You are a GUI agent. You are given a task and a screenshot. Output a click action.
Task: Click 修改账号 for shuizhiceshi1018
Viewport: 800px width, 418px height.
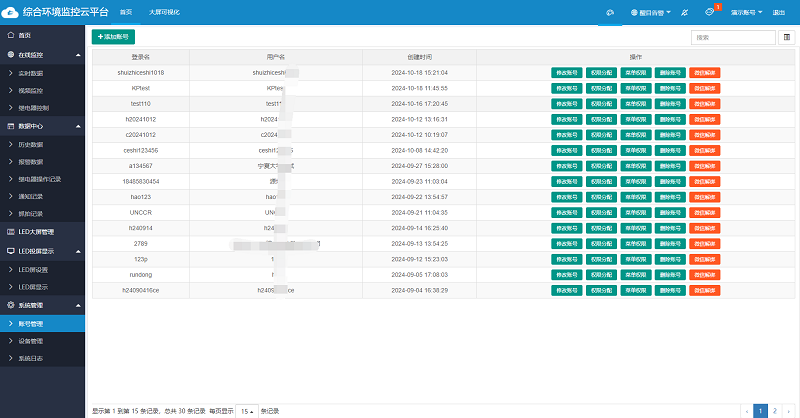click(566, 73)
